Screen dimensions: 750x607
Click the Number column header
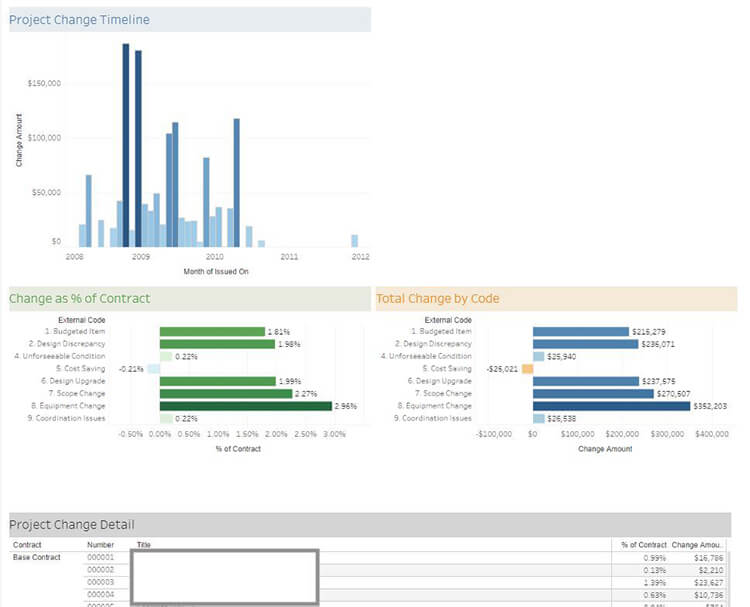(x=100, y=545)
